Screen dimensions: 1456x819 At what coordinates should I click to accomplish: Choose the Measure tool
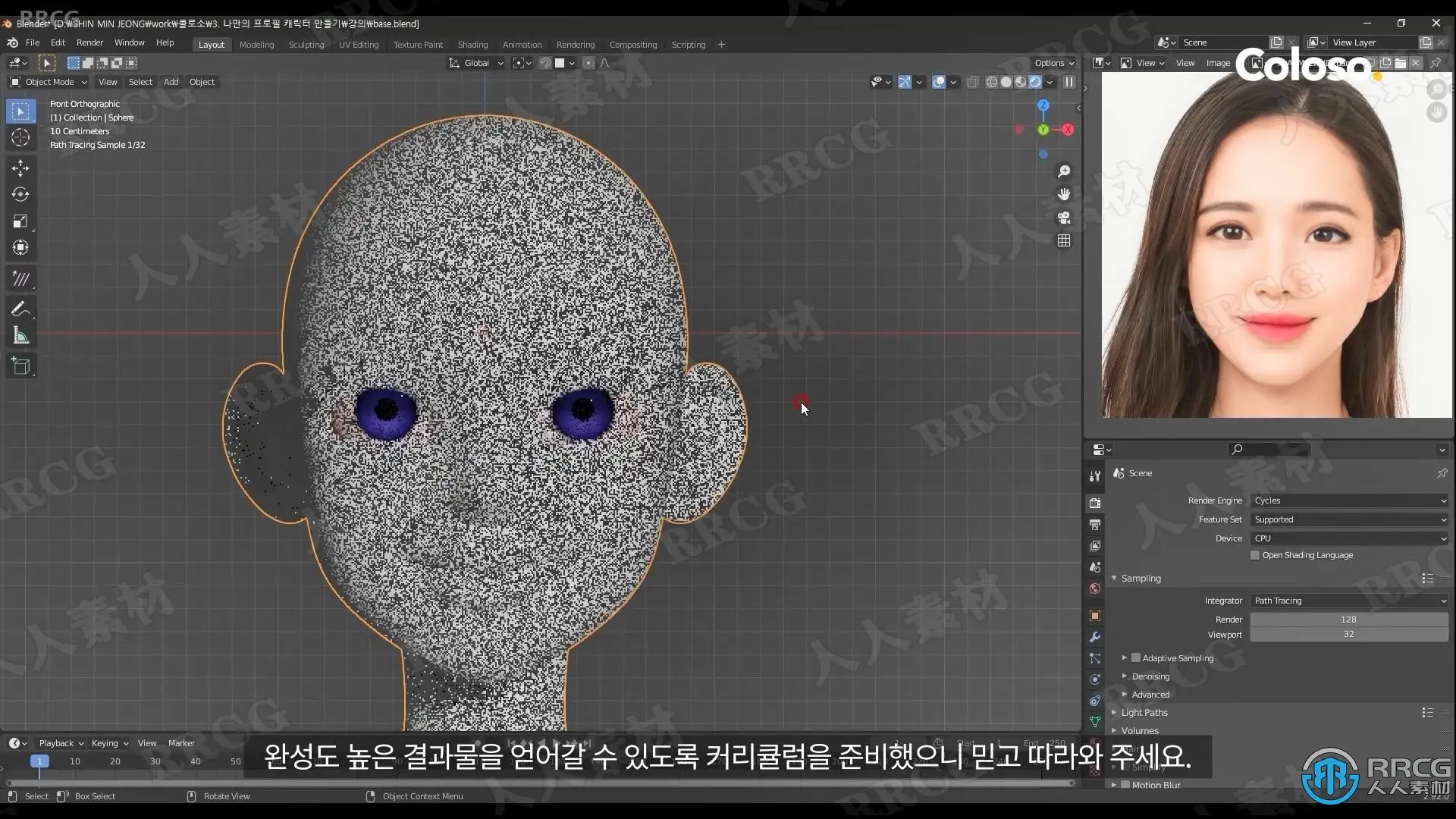[x=20, y=336]
